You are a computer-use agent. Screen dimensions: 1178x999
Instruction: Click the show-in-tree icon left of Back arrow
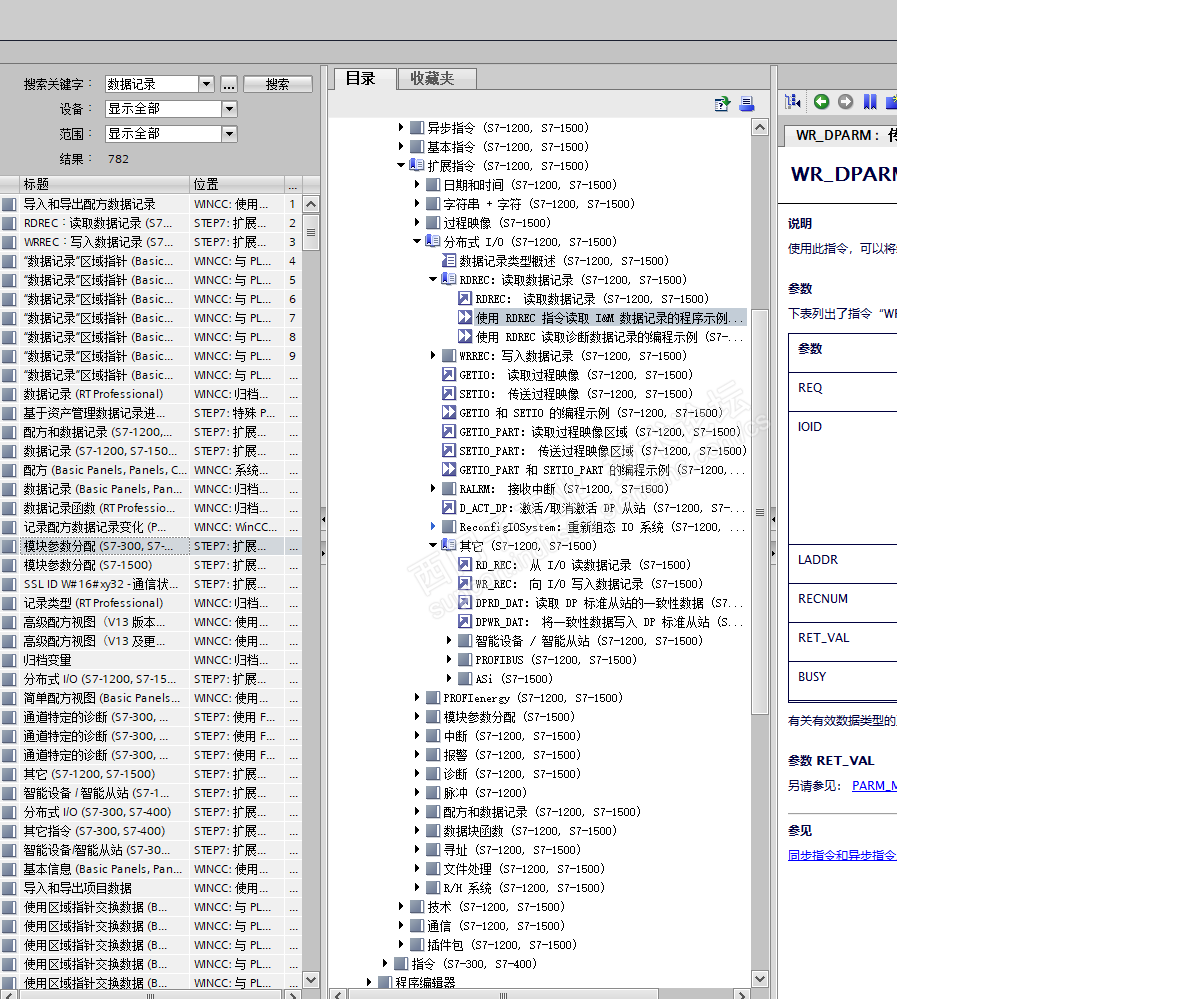click(793, 101)
